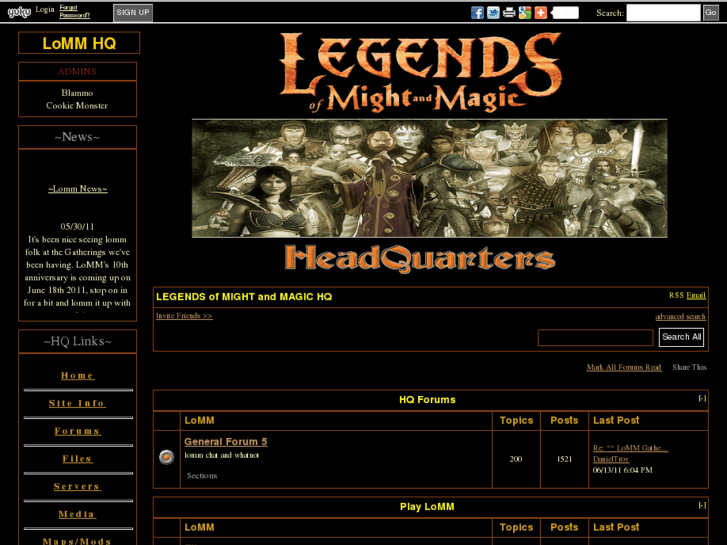The width and height of the screenshot is (727, 545).
Task: Click the ADMINS heading
Action: pyautogui.click(x=77, y=71)
